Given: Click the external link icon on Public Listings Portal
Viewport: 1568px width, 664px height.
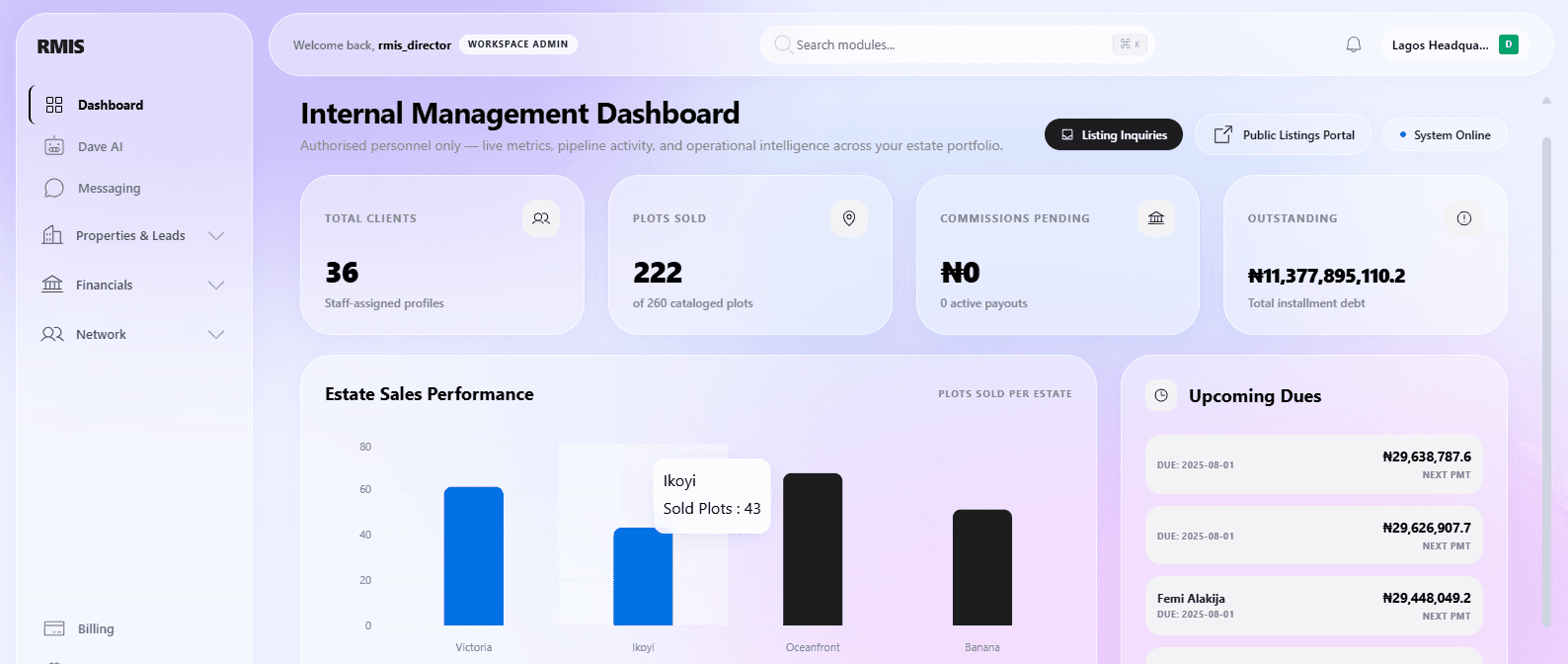Looking at the screenshot, I should 1222,134.
